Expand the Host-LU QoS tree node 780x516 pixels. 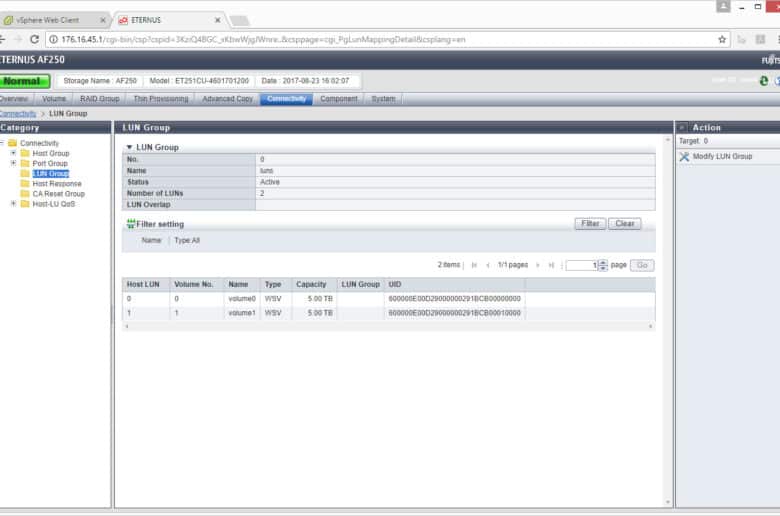click(x=13, y=204)
